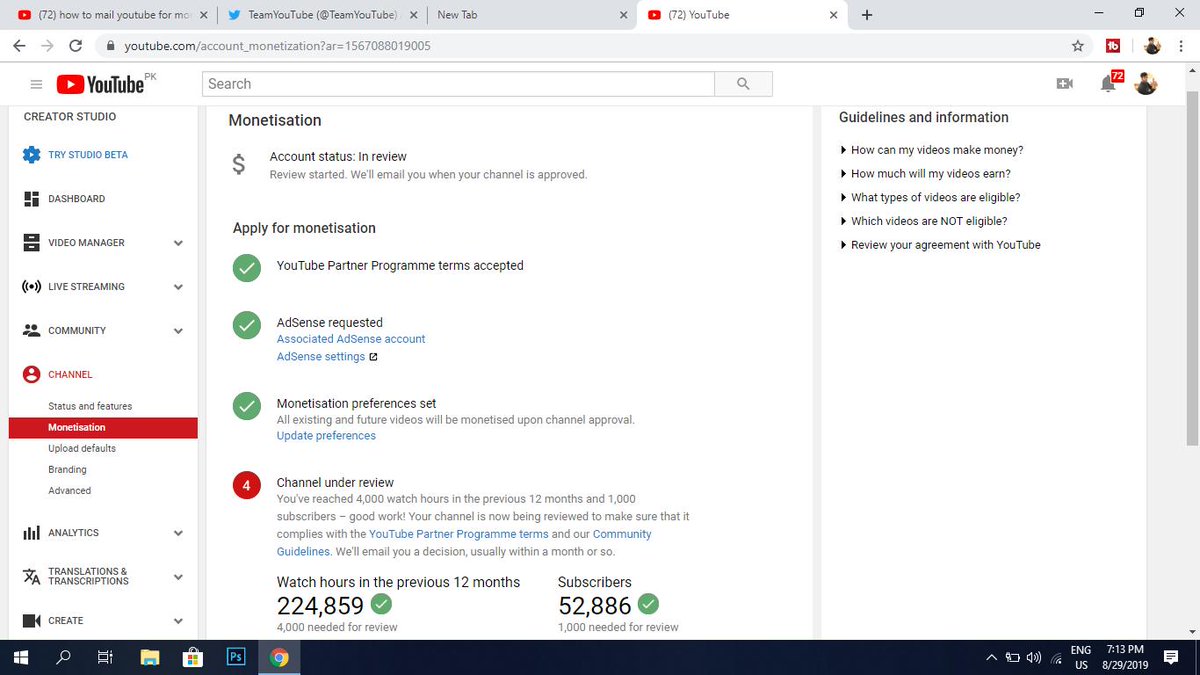Open a new browser tab
Image resolution: width=1200 pixels, height=675 pixels.
pyautogui.click(x=866, y=15)
